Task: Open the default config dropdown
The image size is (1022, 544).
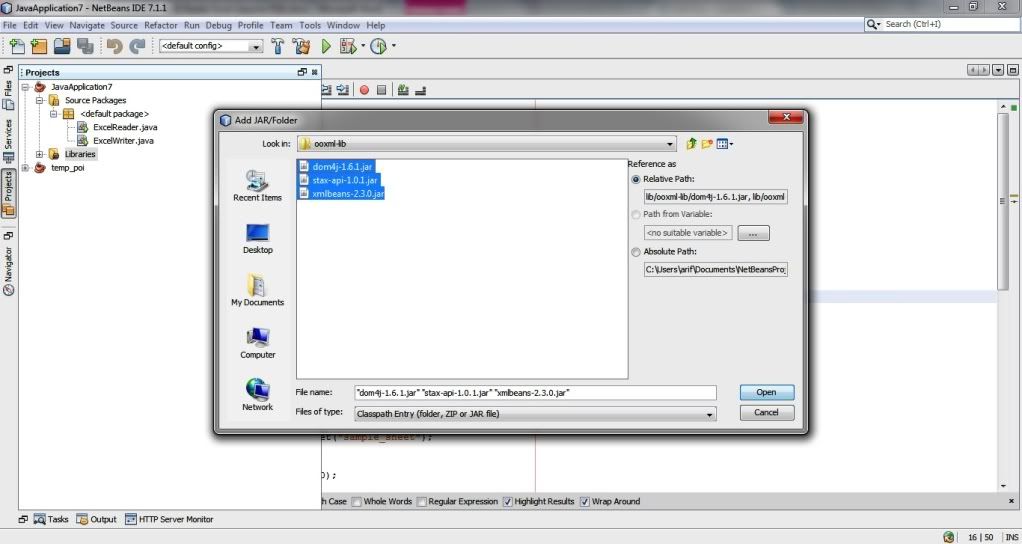Action: click(256, 46)
